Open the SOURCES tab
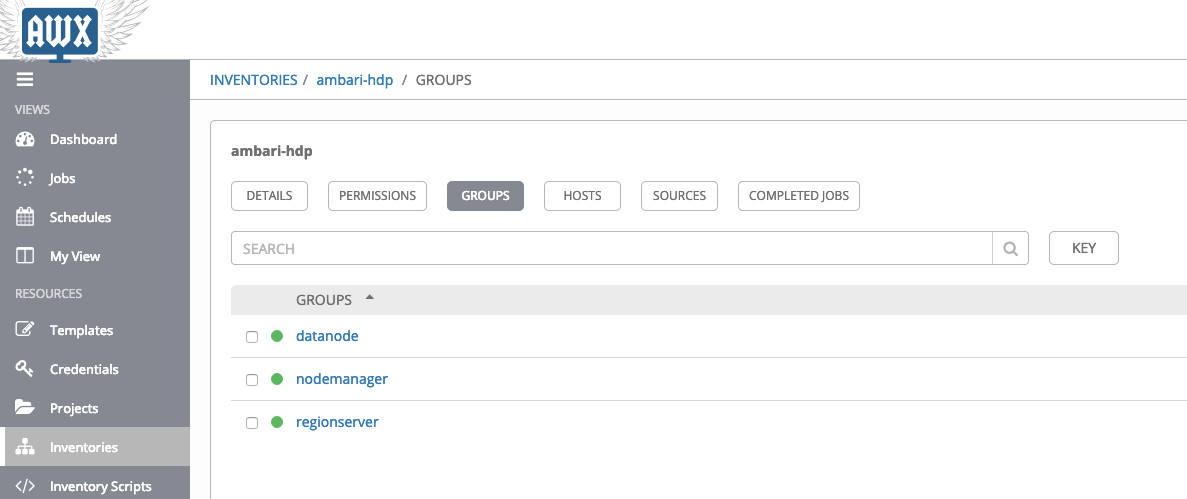Image resolution: width=1187 pixels, height=499 pixels. [679, 195]
